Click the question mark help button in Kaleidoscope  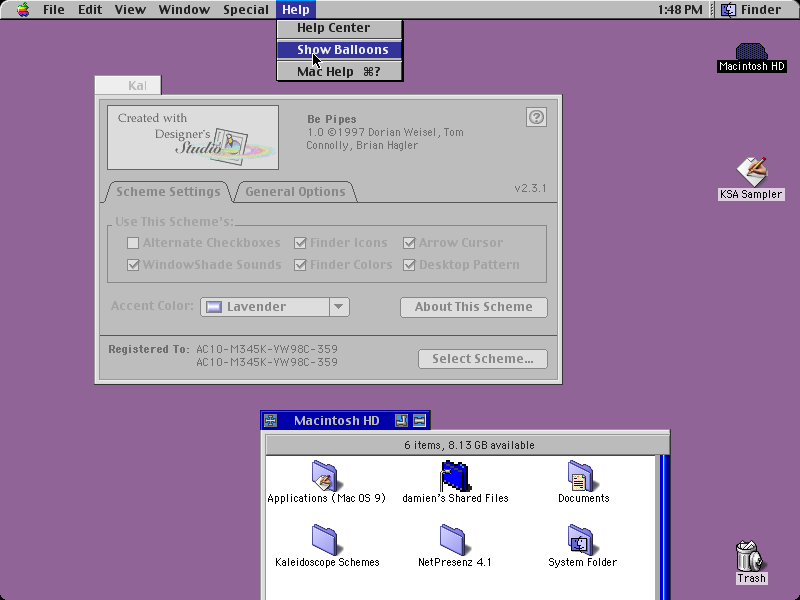[x=536, y=117]
